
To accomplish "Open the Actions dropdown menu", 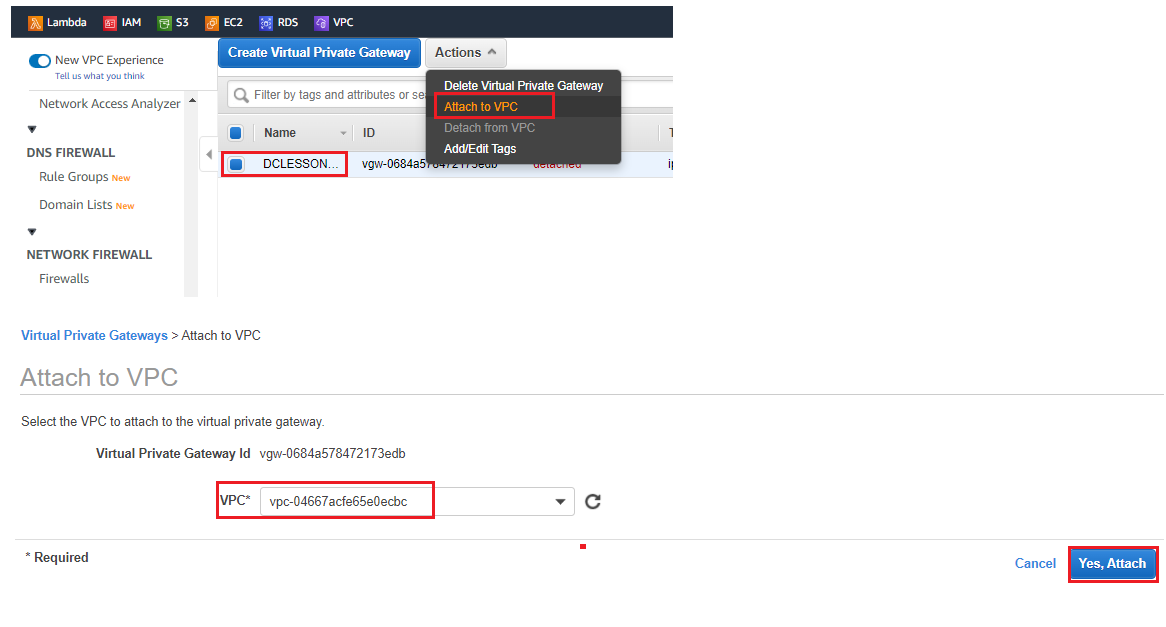I will coord(466,53).
